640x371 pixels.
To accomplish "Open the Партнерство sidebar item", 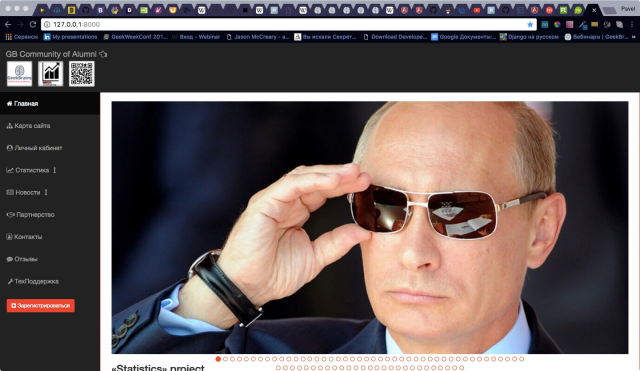I will click(49, 214).
